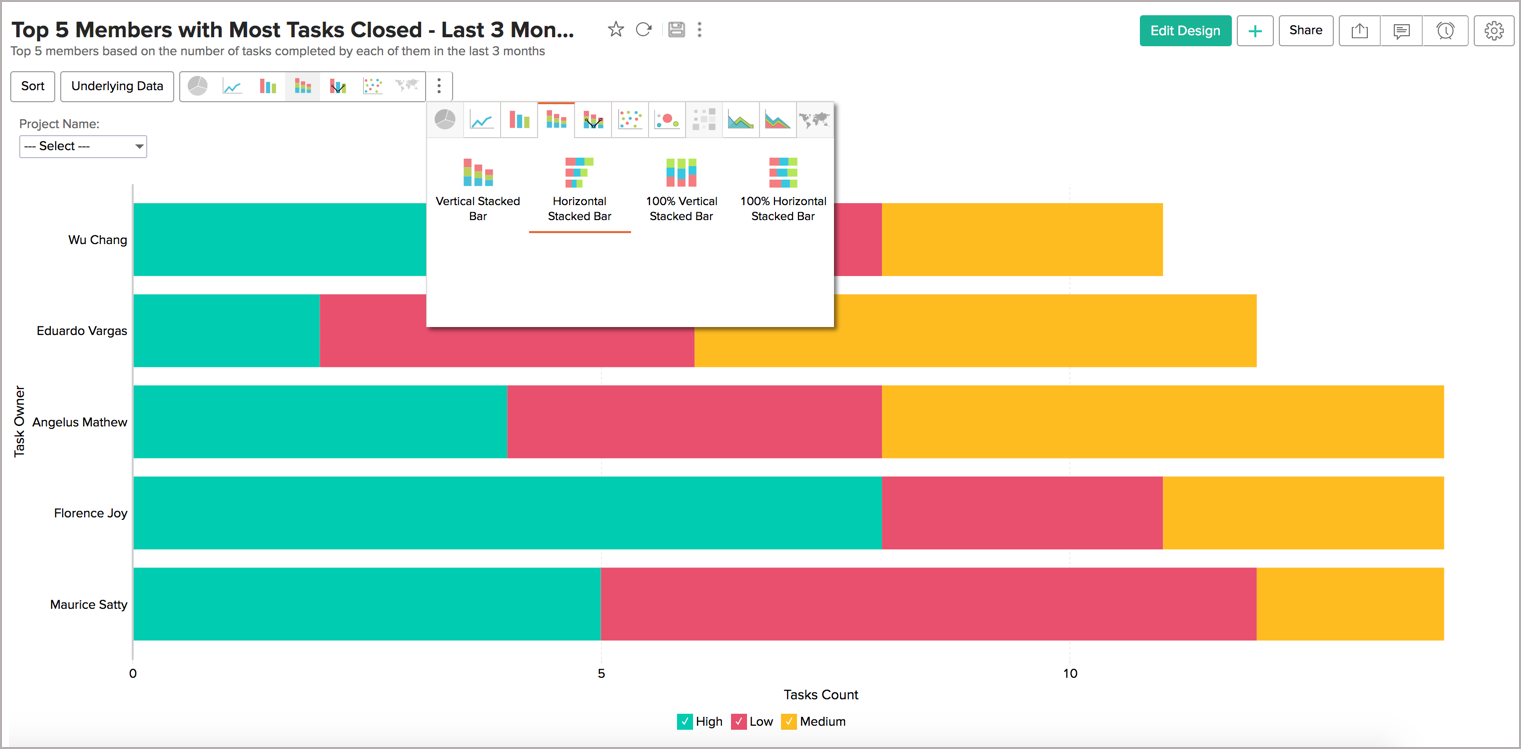
Task: Open the Underlying Data view
Action: 116,86
